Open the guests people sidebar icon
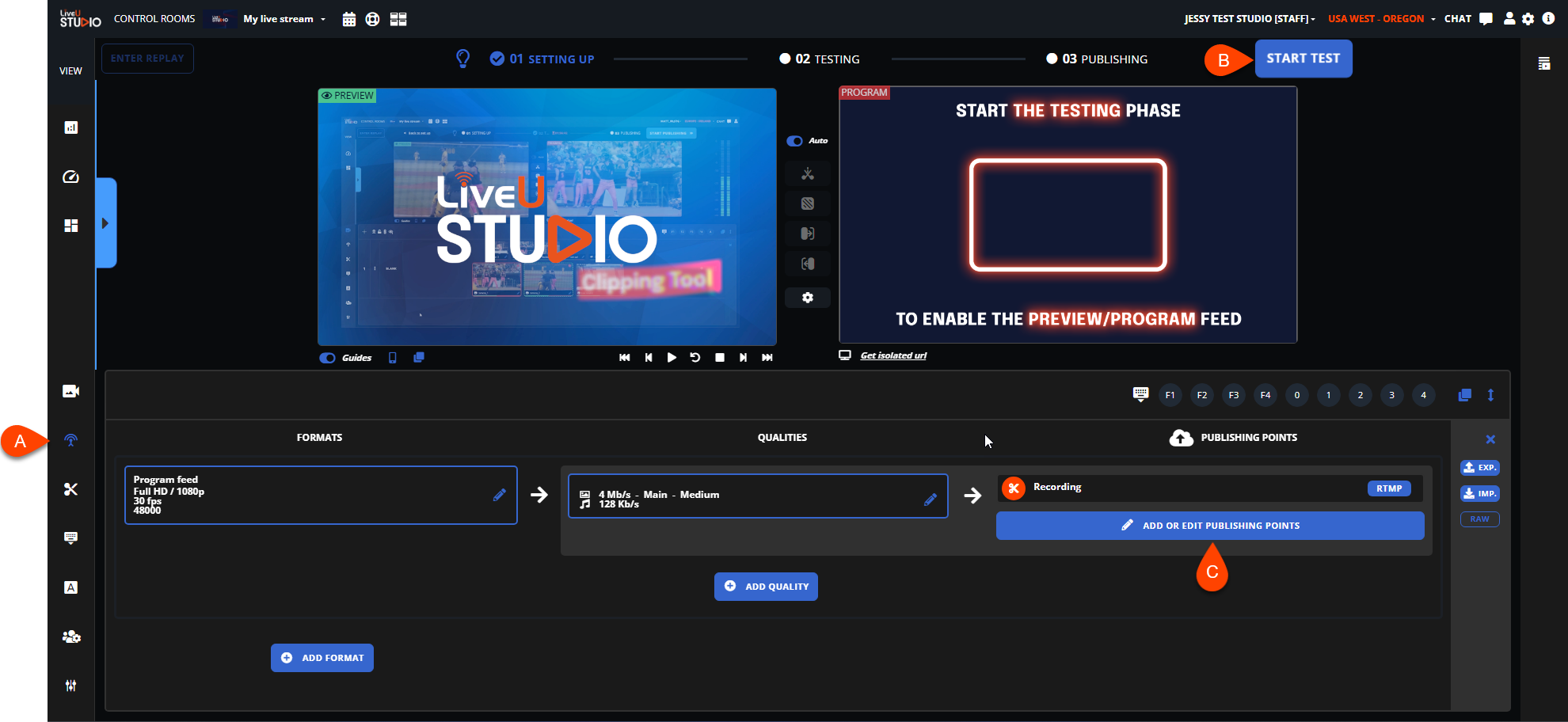Viewport: 1568px width, 722px height. click(71, 636)
